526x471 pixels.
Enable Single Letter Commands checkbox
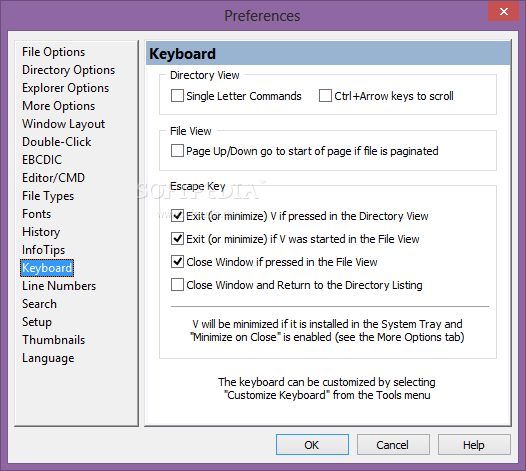tap(177, 96)
